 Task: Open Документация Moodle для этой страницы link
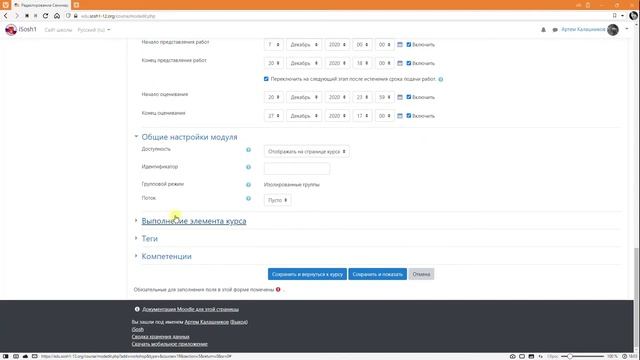point(191,309)
